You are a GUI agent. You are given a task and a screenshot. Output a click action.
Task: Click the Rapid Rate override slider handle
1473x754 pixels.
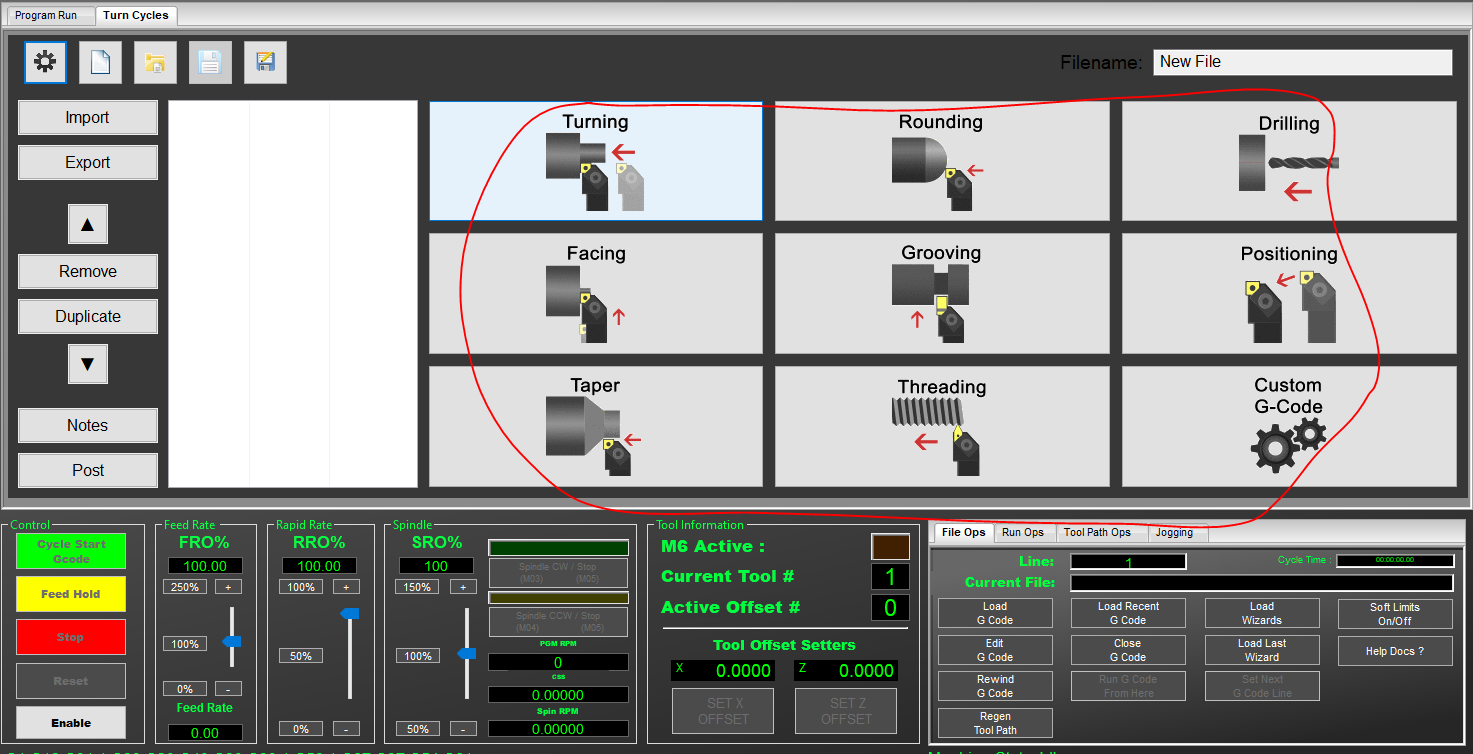click(349, 613)
